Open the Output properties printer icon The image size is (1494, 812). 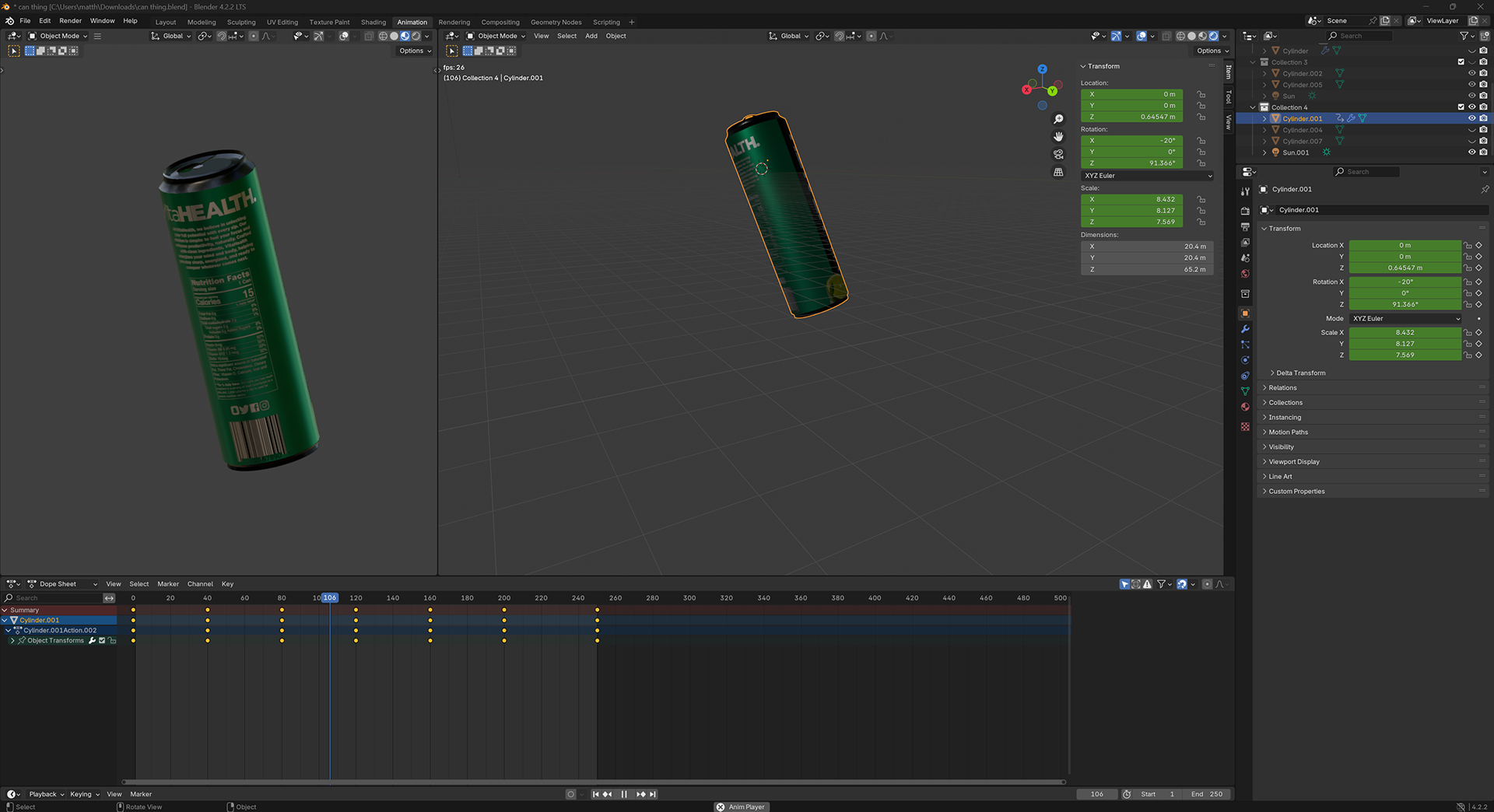point(1245,226)
